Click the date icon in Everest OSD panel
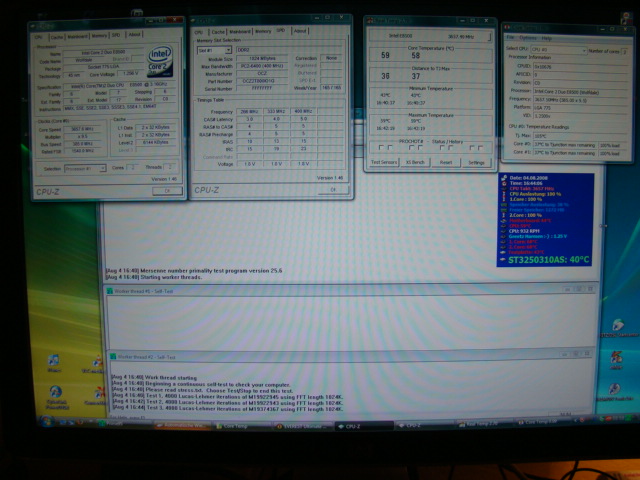The width and height of the screenshot is (640, 480). click(x=504, y=178)
